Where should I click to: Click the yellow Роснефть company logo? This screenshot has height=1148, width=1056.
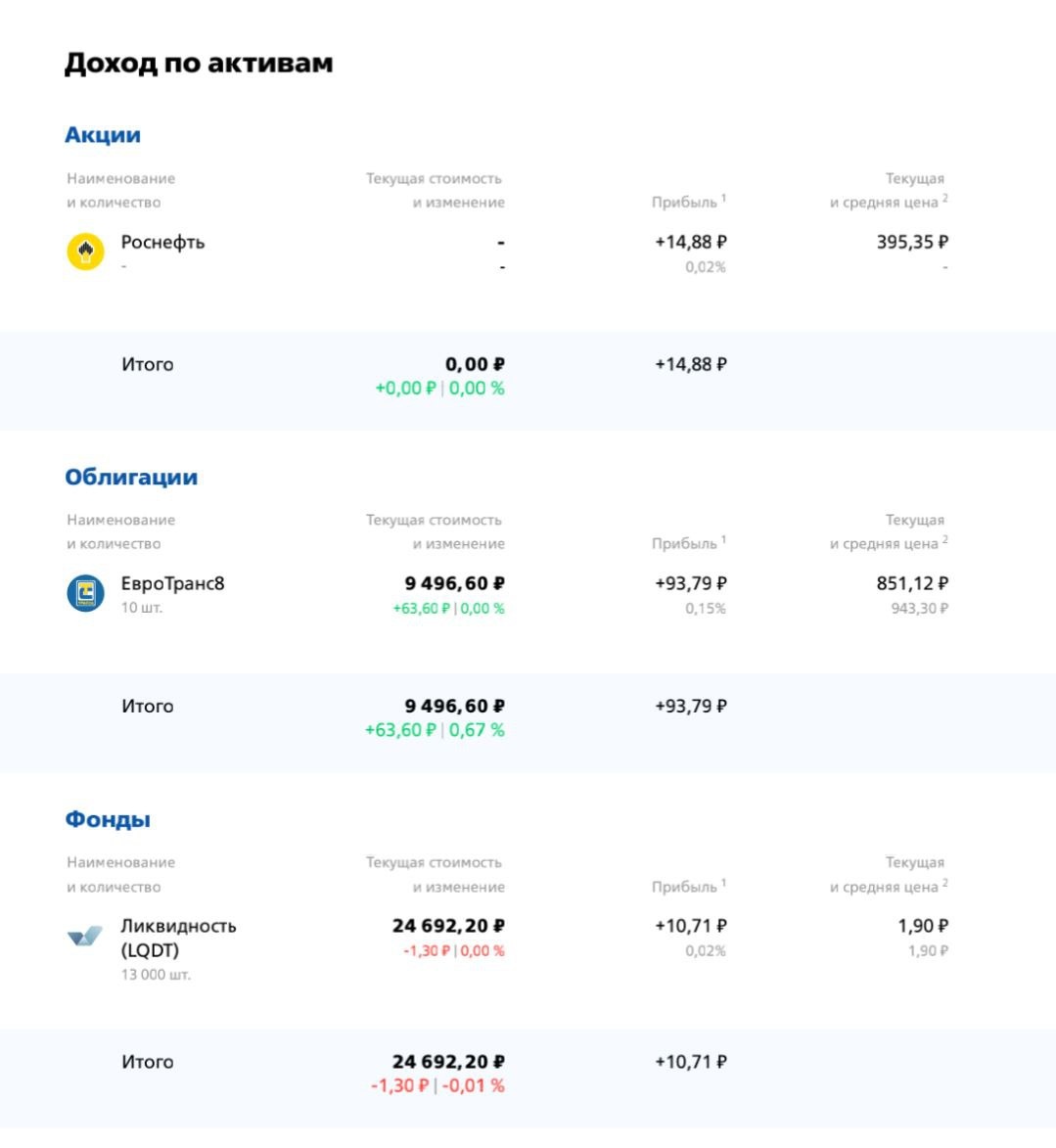point(85,253)
